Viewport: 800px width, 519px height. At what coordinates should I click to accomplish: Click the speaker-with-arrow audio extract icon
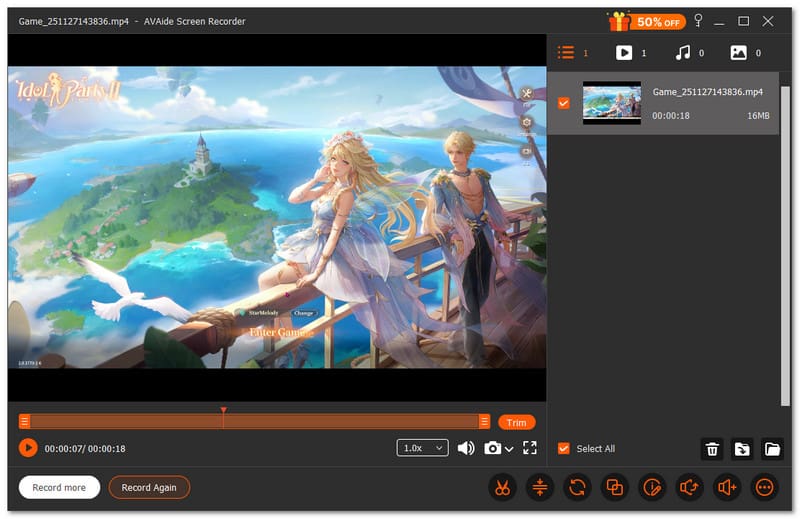[x=690, y=488]
